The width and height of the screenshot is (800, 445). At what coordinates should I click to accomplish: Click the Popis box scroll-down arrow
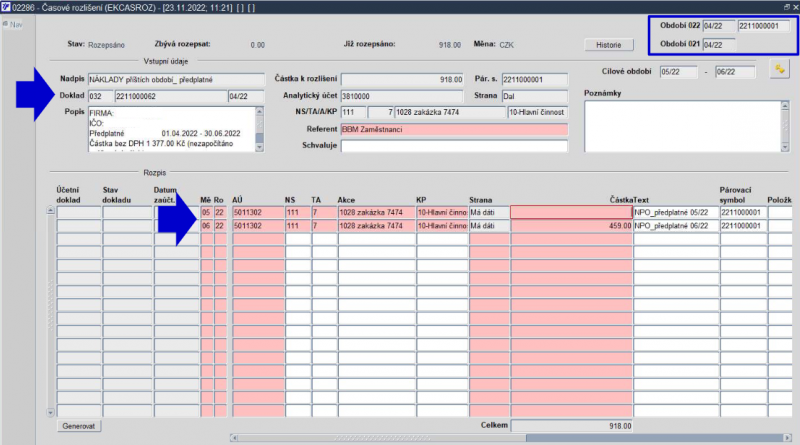point(260,147)
